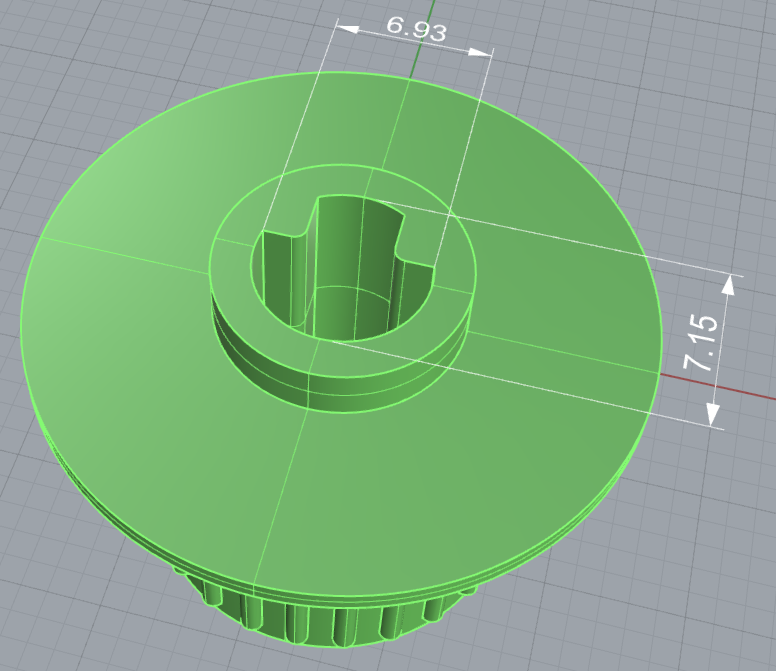Click the keyed hole inside the hub
This screenshot has width=776, height=671.
pos(342,268)
